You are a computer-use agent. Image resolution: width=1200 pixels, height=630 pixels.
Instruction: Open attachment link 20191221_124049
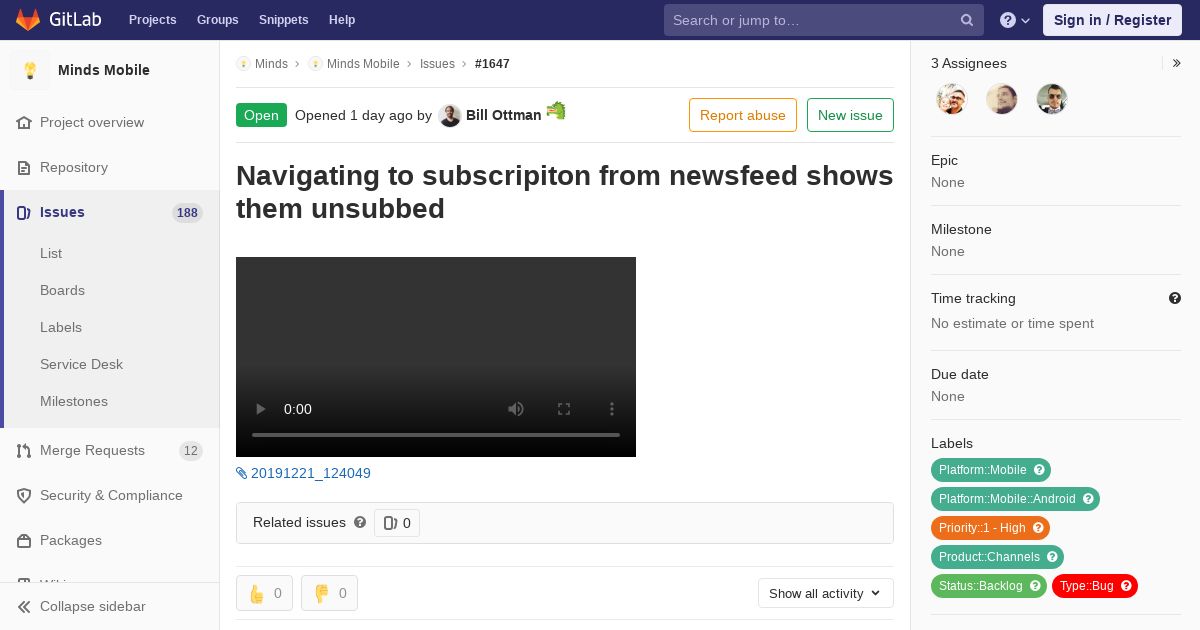[x=303, y=473]
